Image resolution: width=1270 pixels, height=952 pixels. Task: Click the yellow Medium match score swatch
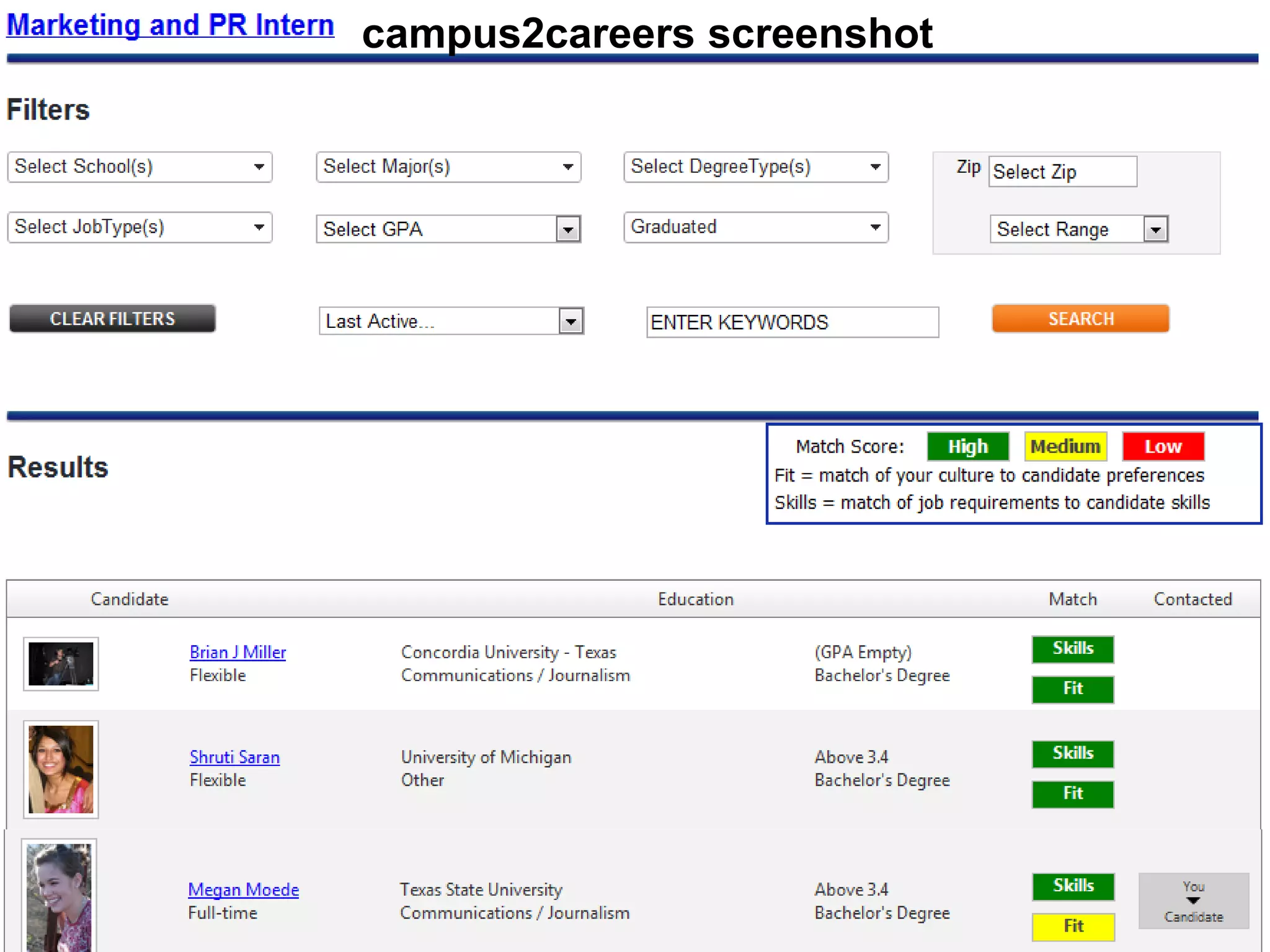click(1065, 446)
